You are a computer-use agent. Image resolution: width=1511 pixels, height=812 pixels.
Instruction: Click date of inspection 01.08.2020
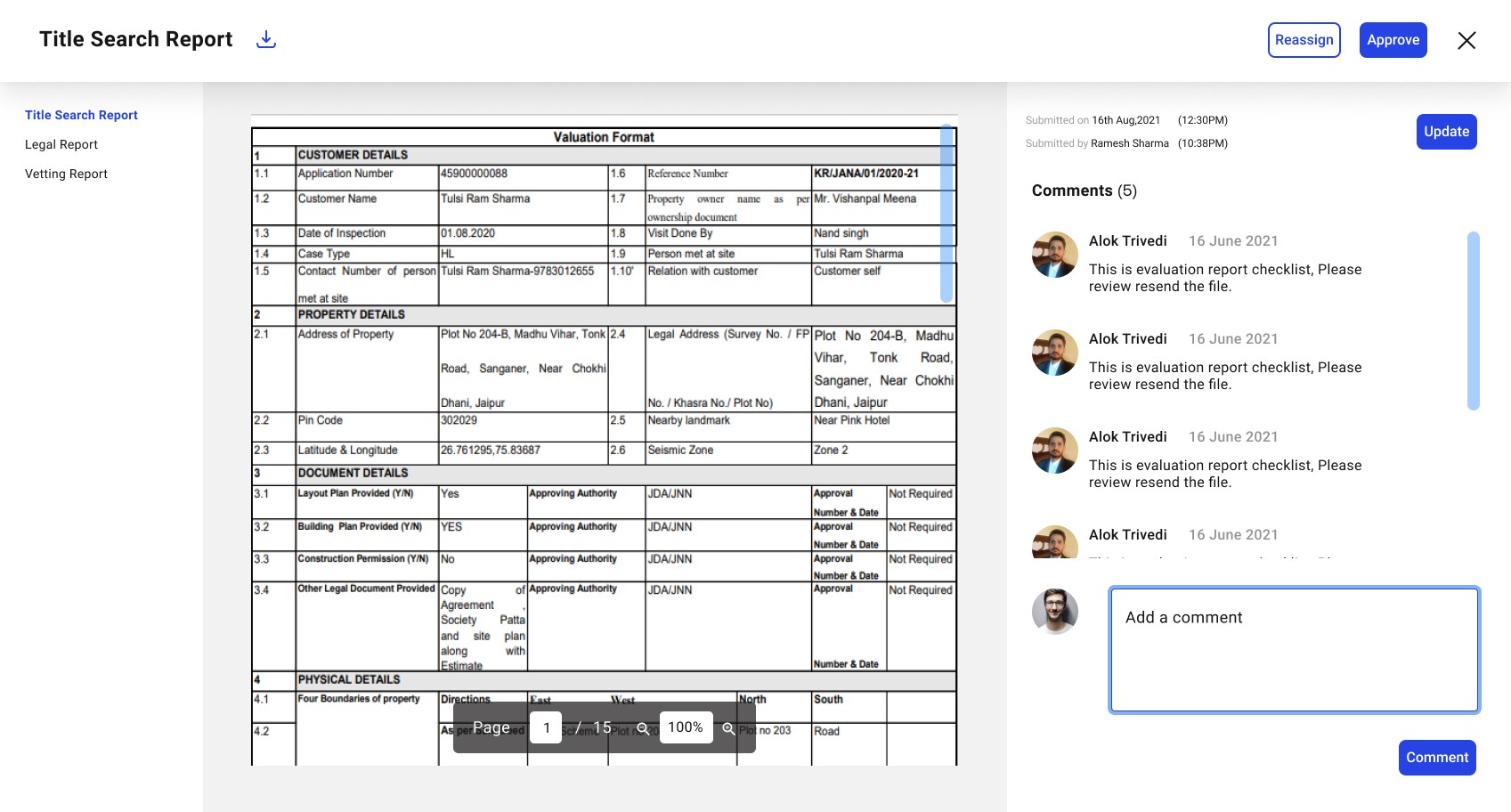click(467, 233)
